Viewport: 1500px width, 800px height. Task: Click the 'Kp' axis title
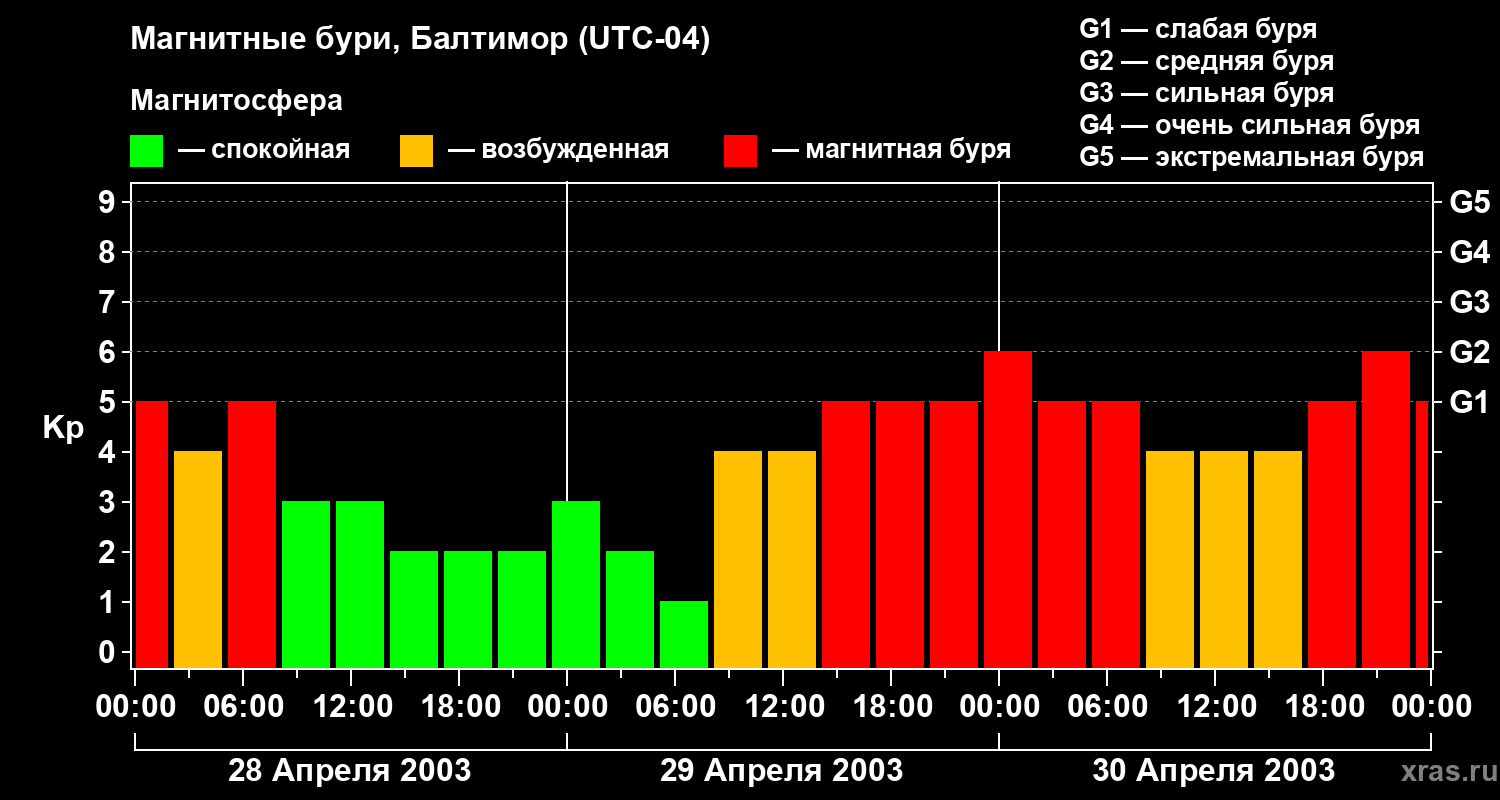(x=63, y=428)
